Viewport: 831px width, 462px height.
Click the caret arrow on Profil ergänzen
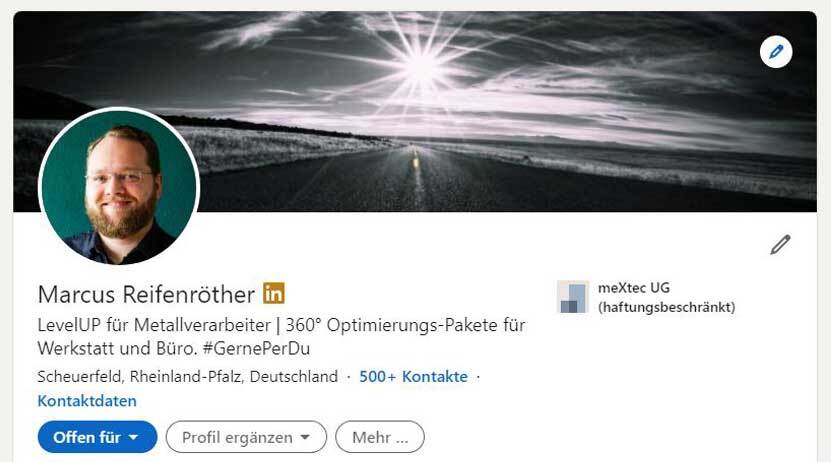click(x=305, y=437)
